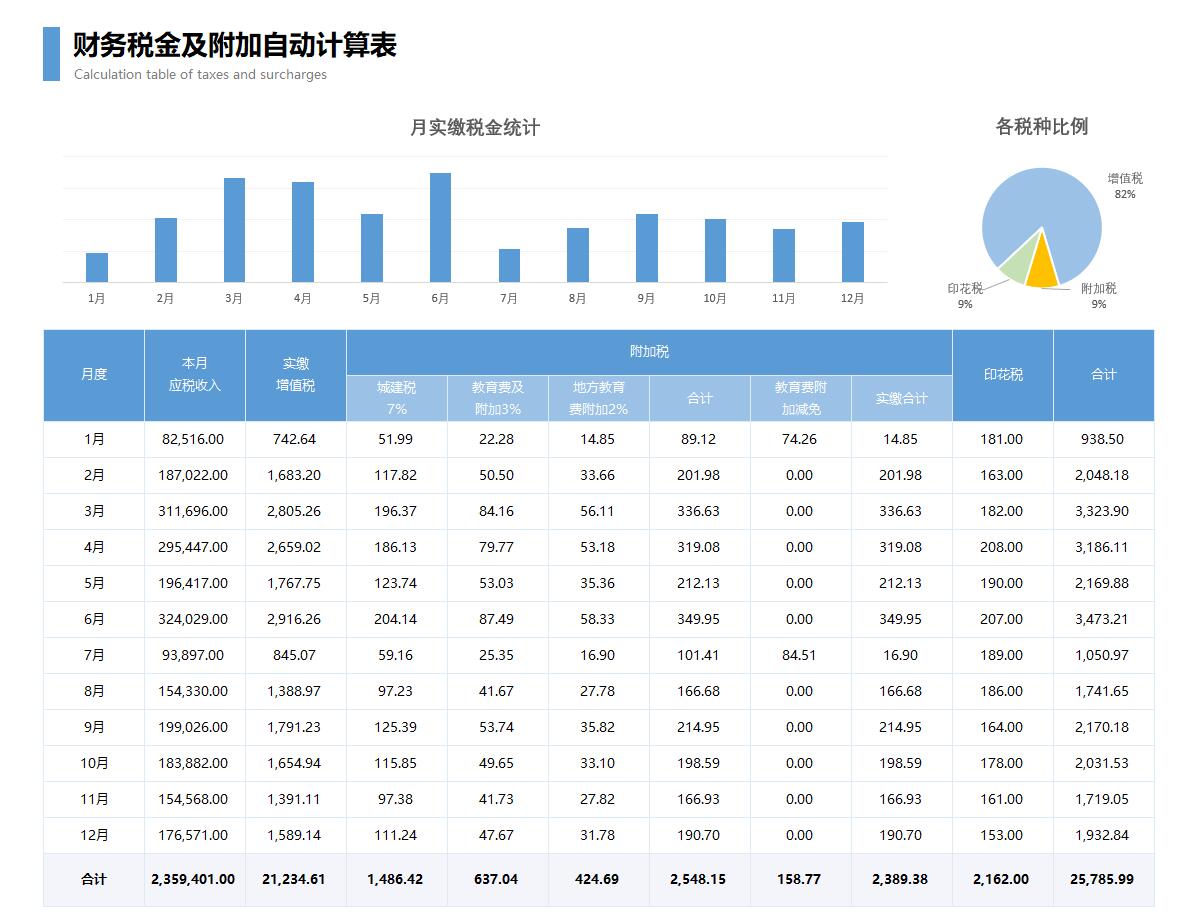Select the 实缴增值税 column header

point(296,375)
